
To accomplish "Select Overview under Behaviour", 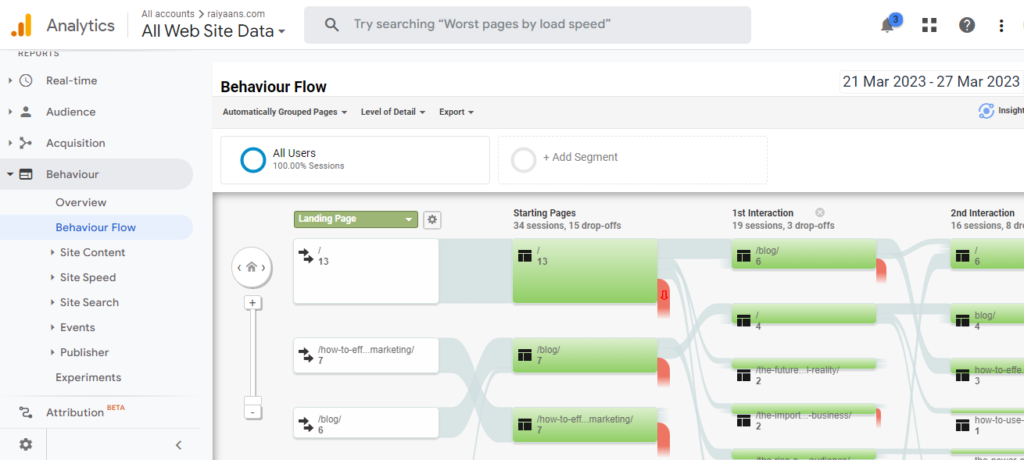I will [81, 202].
